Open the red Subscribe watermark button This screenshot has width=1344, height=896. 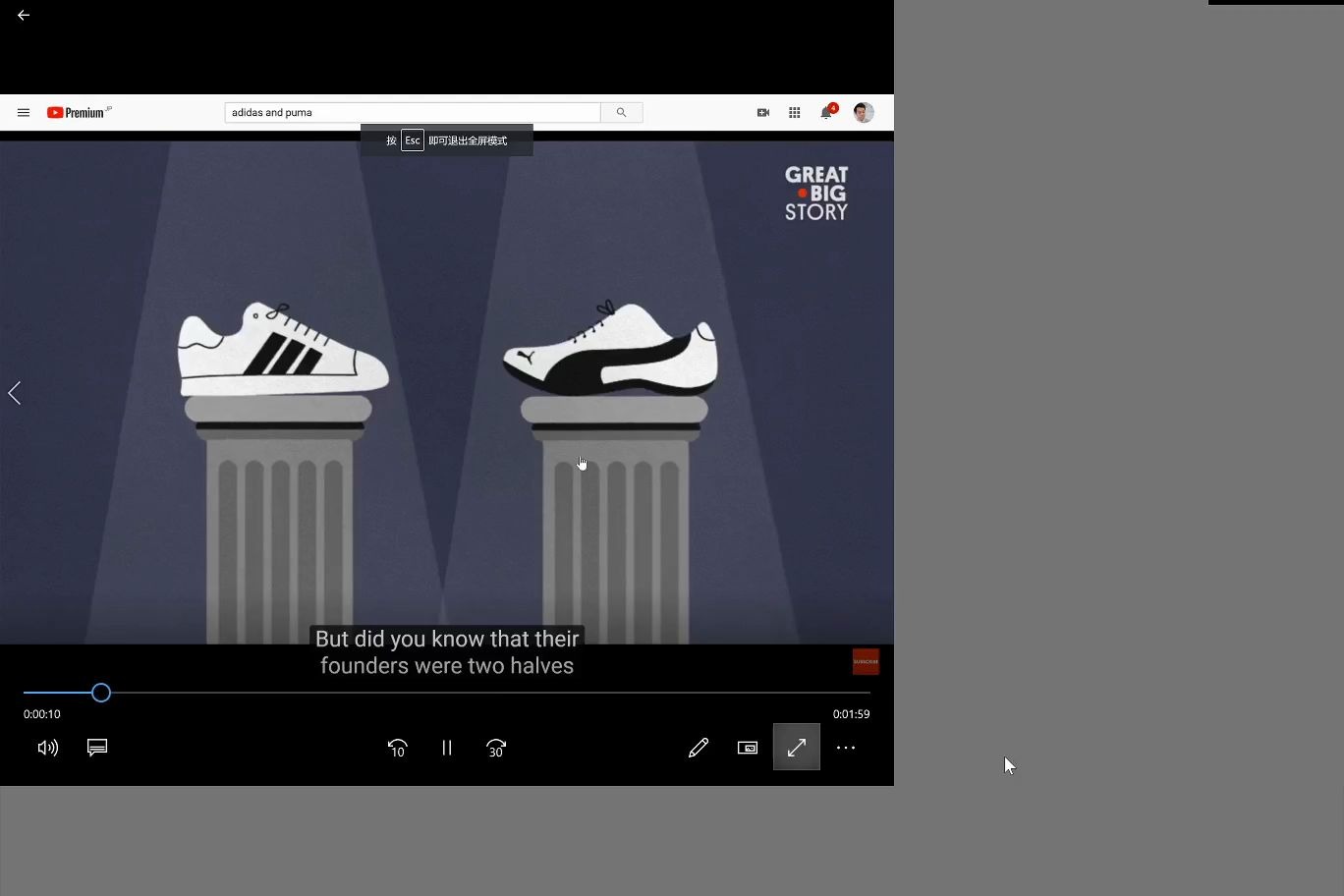[866, 661]
